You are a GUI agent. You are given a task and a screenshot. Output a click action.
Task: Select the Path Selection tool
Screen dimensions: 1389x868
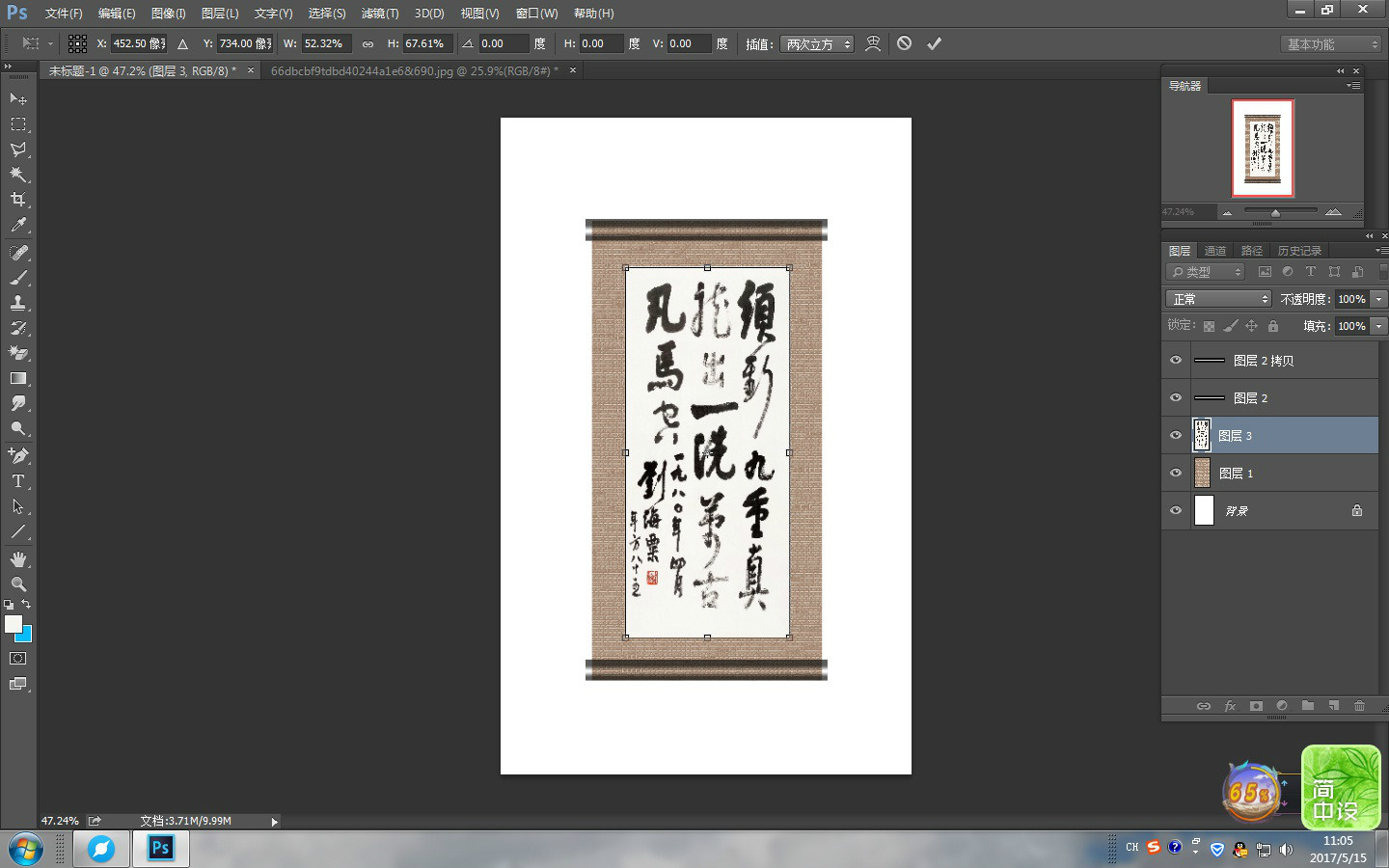pyautogui.click(x=18, y=506)
